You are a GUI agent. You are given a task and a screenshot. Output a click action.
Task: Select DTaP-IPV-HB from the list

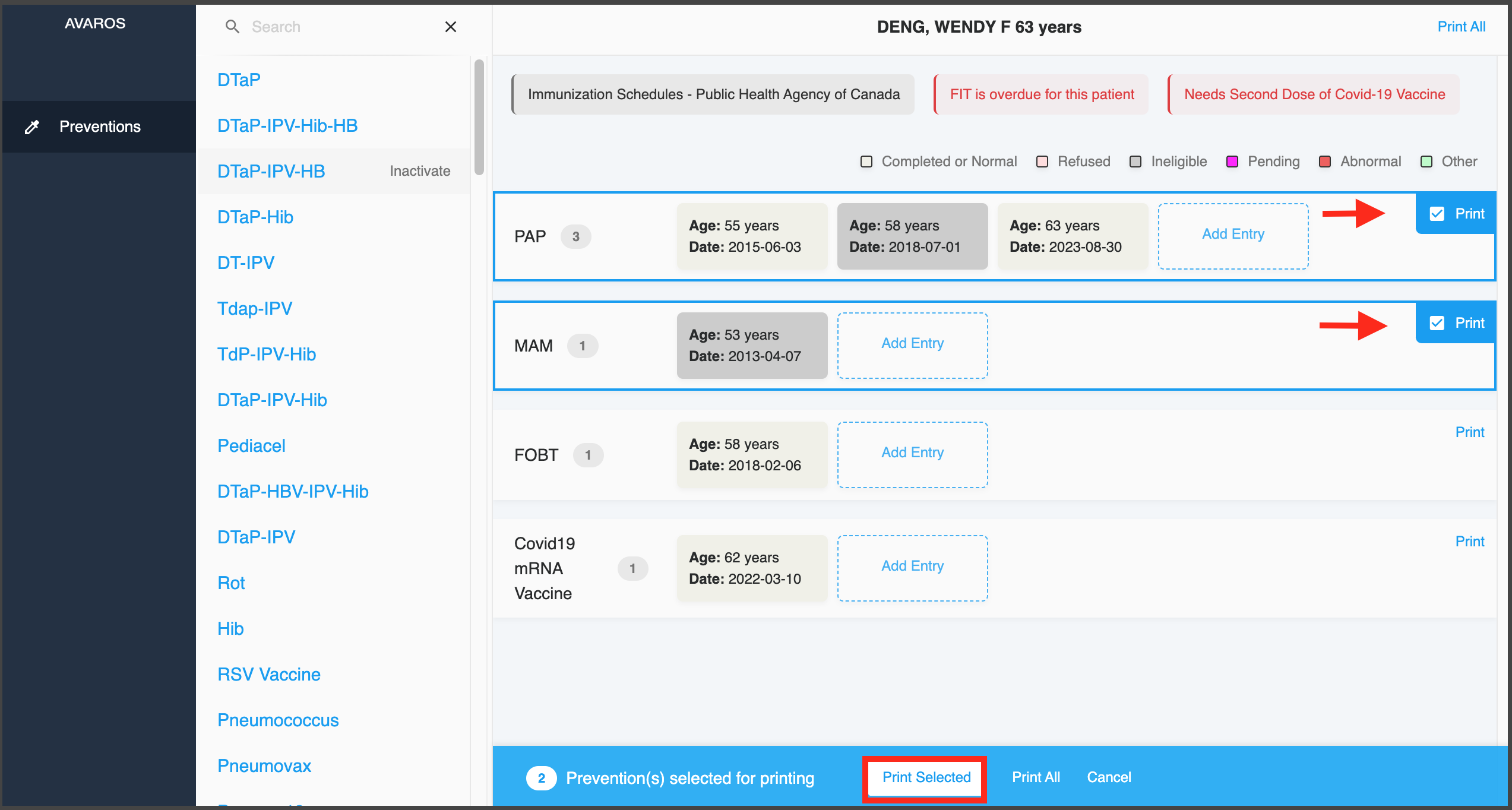pyautogui.click(x=271, y=171)
